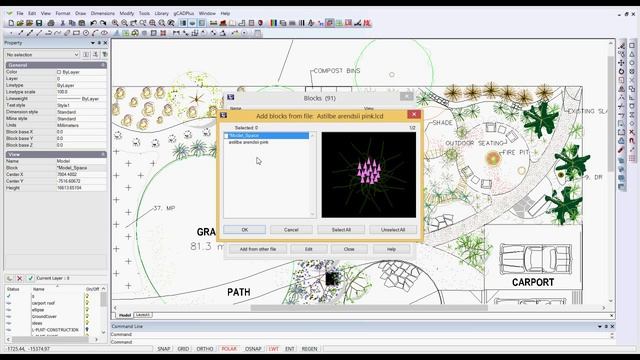This screenshot has height=360, width=640.
Task: Click the Redo arrow icon
Action: click(103, 23)
